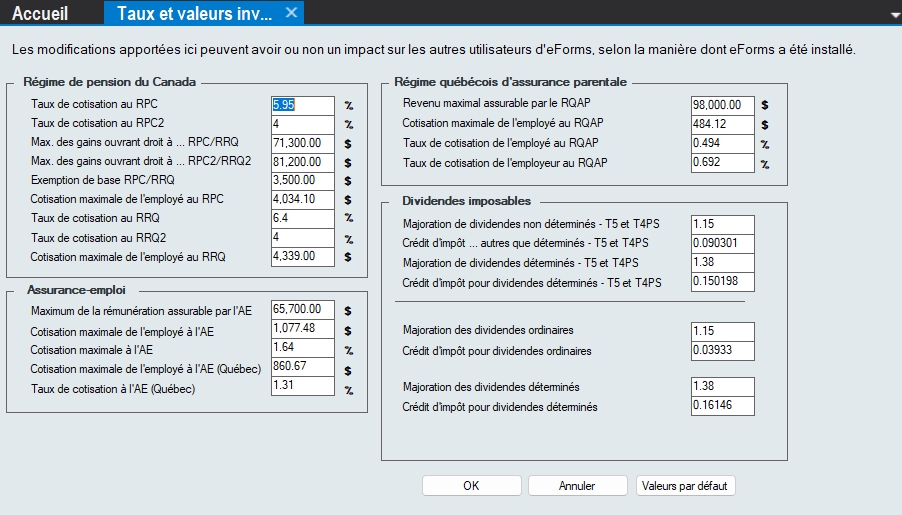902x515 pixels.
Task: Open the tab list dropdown arrow
Action: (895, 16)
